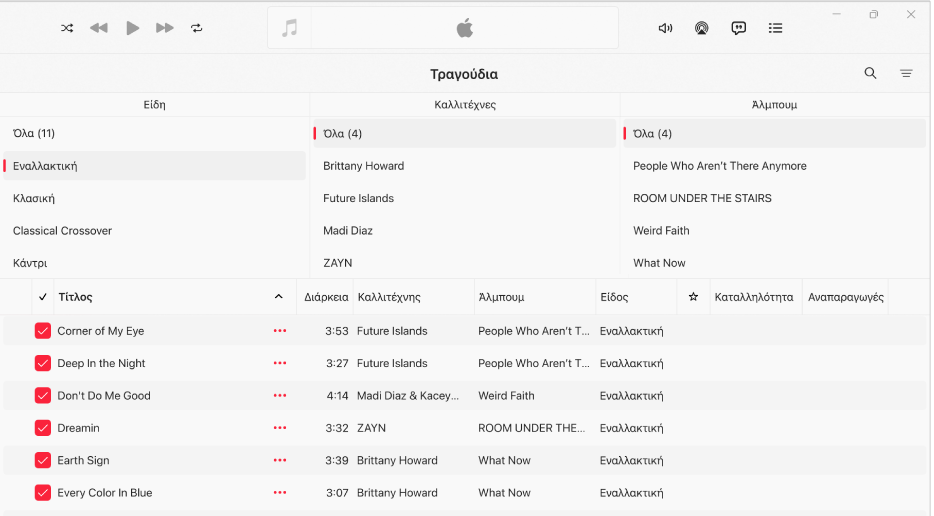
Task: Select Classical Crossover genre
Action: (154, 231)
